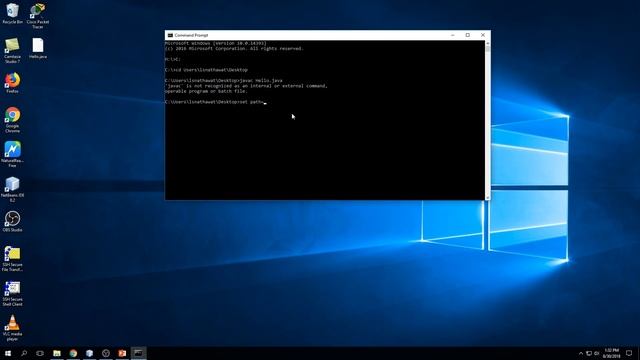
Task: Select the Firefox desktop shortcut
Action: coord(12,83)
